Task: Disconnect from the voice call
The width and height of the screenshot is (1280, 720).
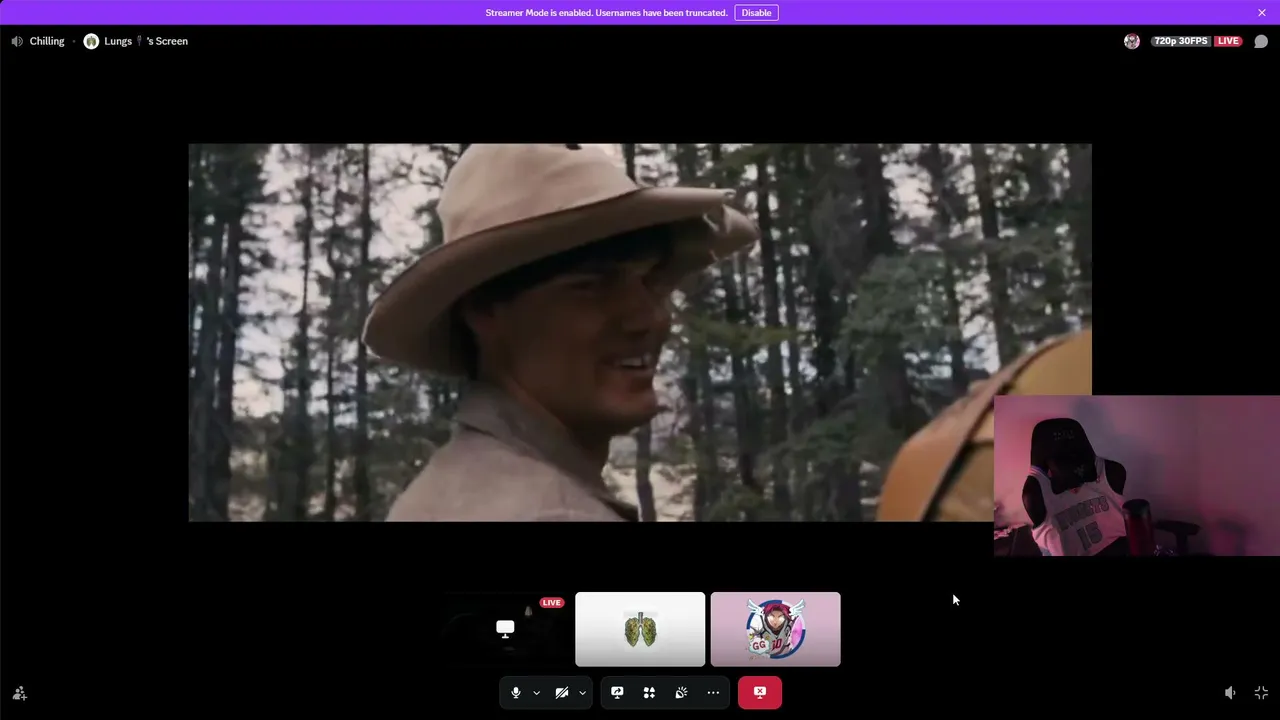Action: (x=760, y=692)
